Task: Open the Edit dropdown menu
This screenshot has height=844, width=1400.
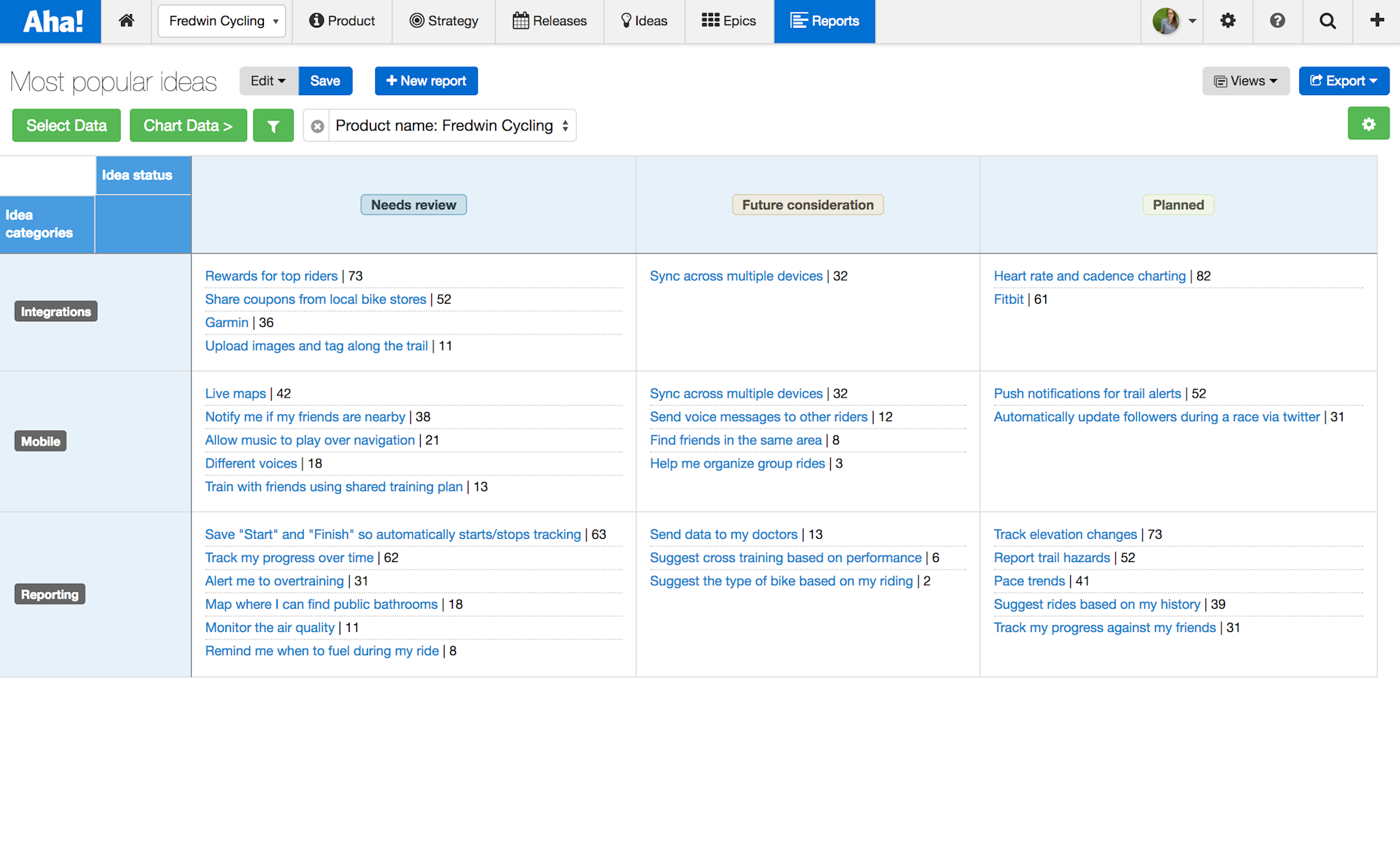Action: tap(268, 81)
